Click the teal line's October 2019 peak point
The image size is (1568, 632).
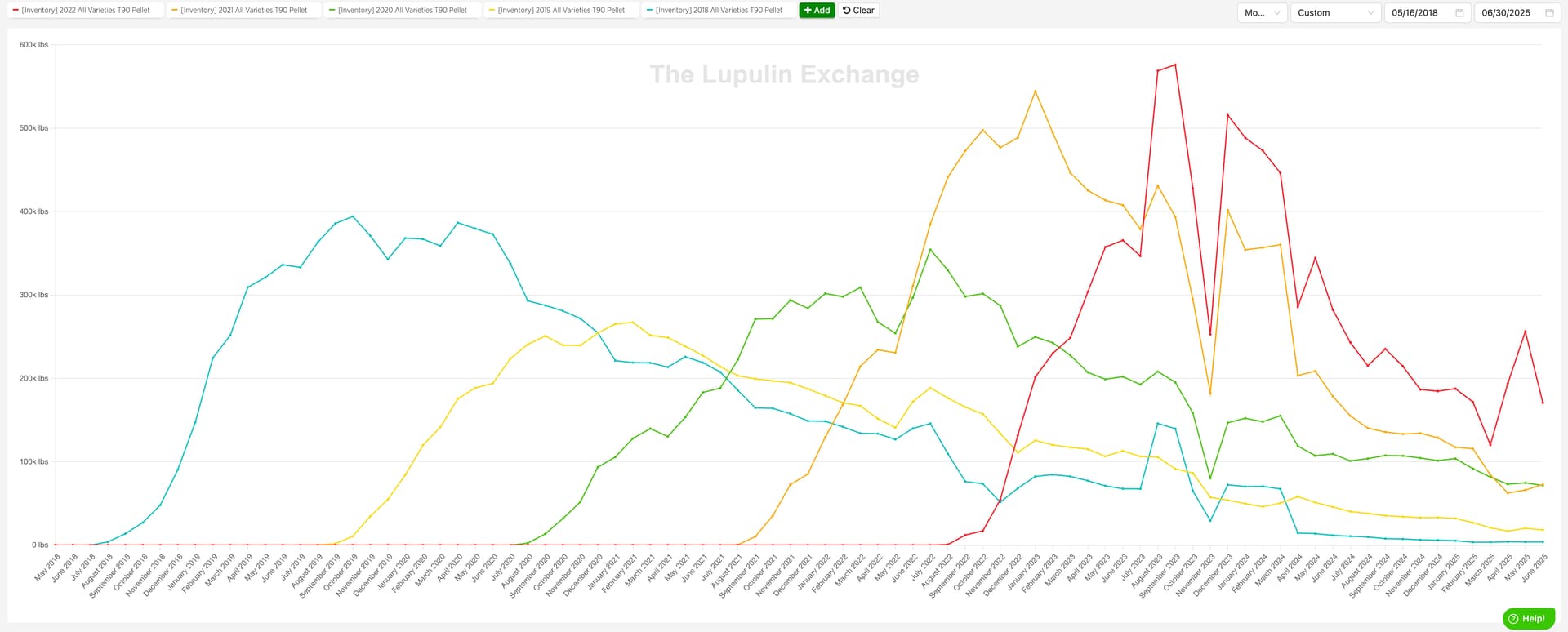click(x=353, y=216)
